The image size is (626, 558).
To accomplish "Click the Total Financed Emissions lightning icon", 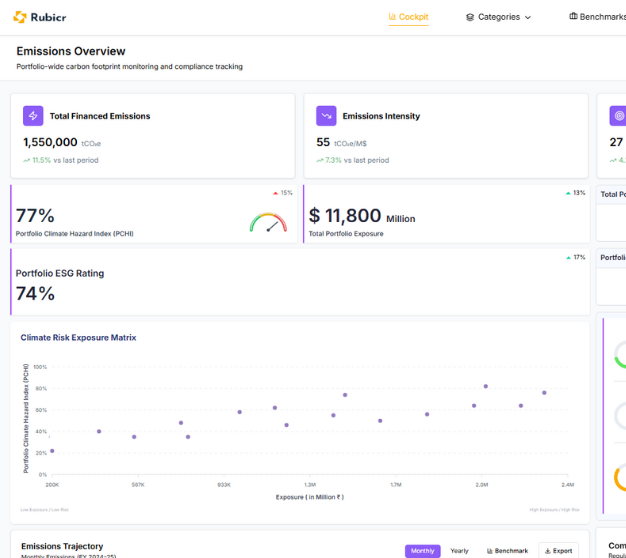I will [33, 116].
